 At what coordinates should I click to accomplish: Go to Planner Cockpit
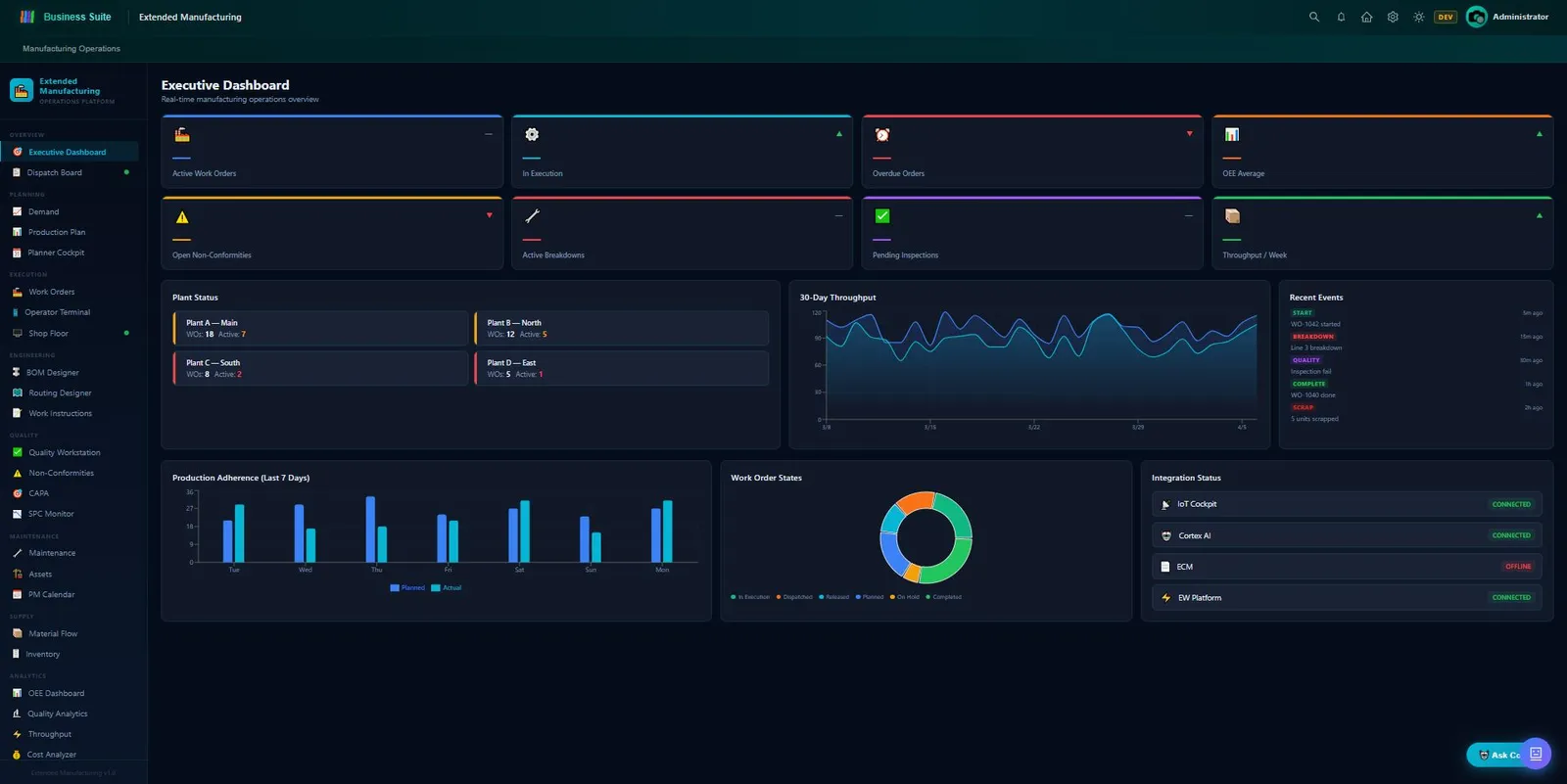click(x=69, y=253)
